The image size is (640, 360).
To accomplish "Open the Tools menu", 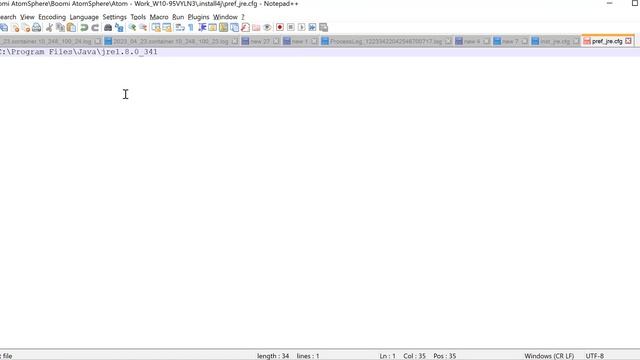I will (138, 17).
